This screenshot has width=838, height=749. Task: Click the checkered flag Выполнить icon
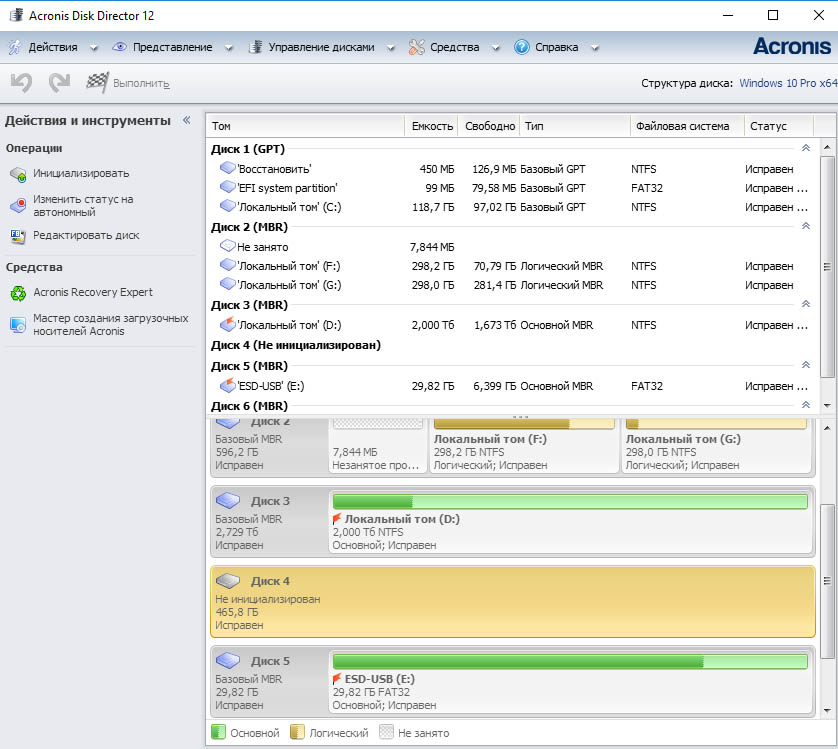click(x=98, y=82)
